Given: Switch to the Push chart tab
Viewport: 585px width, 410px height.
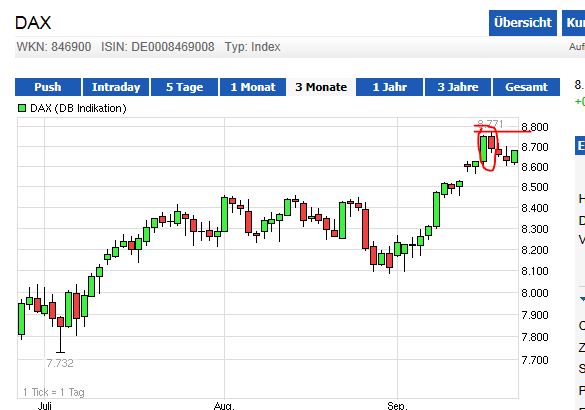Looking at the screenshot, I should (x=48, y=87).
